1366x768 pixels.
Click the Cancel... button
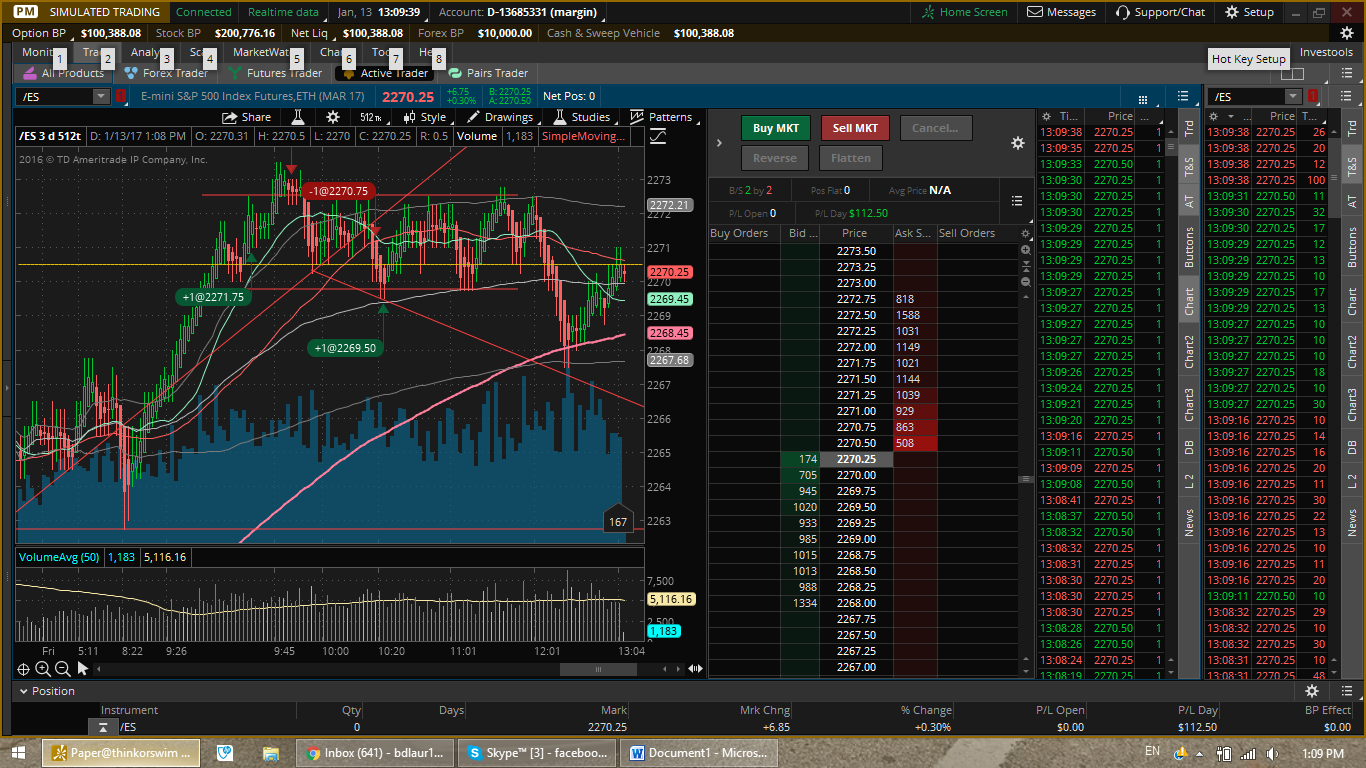[935, 128]
